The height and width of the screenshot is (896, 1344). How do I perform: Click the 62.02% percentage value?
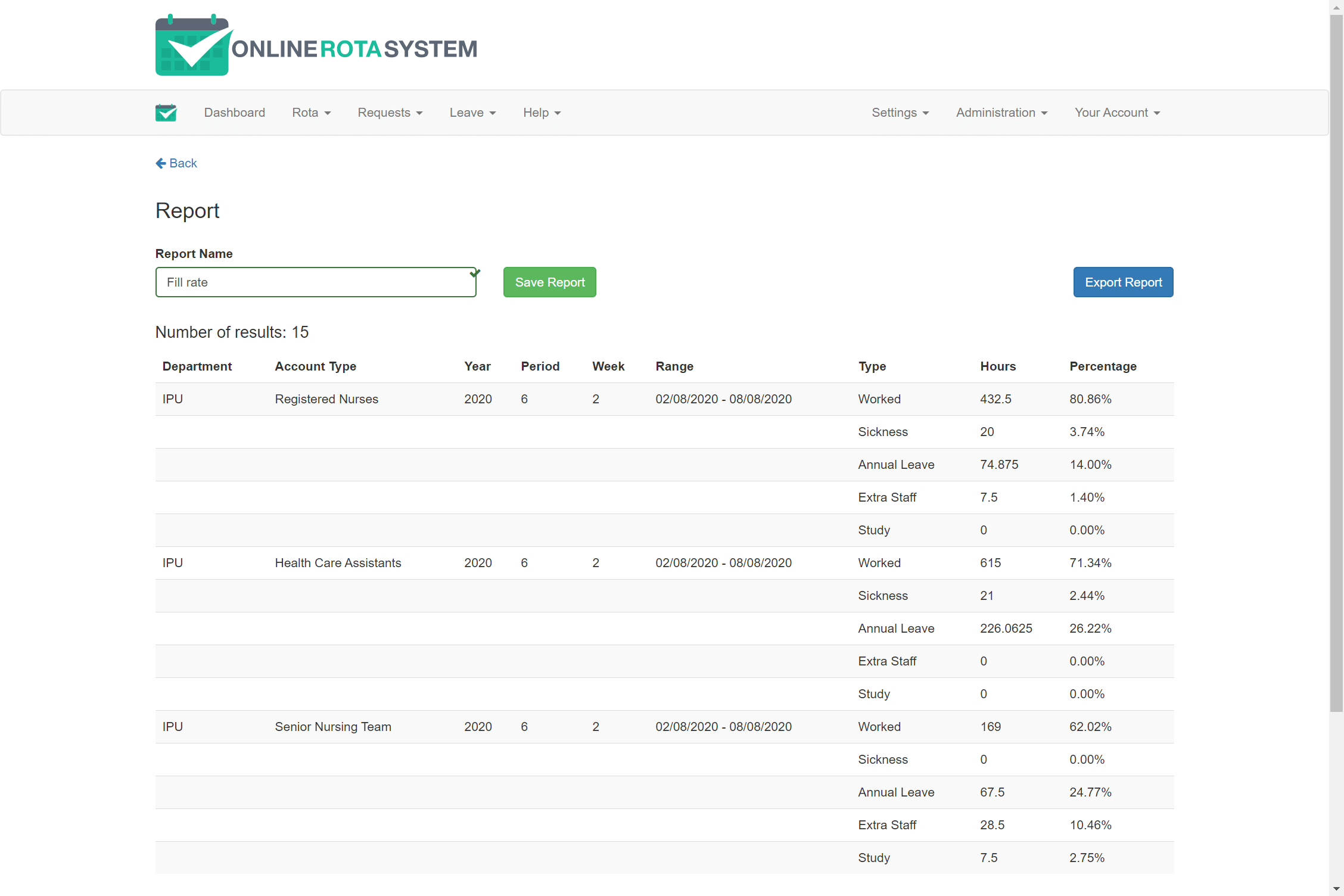point(1091,727)
